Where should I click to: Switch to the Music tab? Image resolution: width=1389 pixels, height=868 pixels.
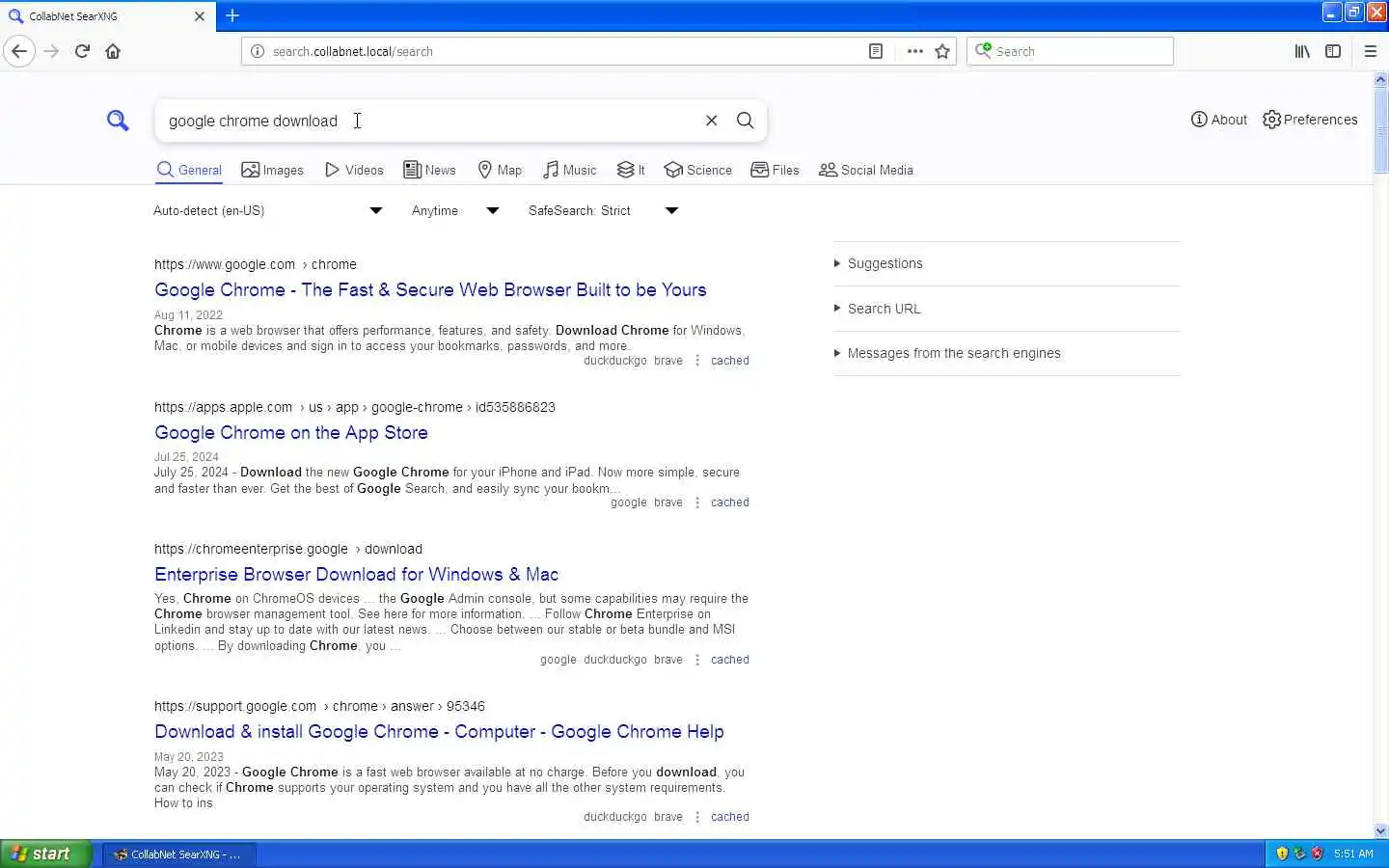pyautogui.click(x=569, y=170)
